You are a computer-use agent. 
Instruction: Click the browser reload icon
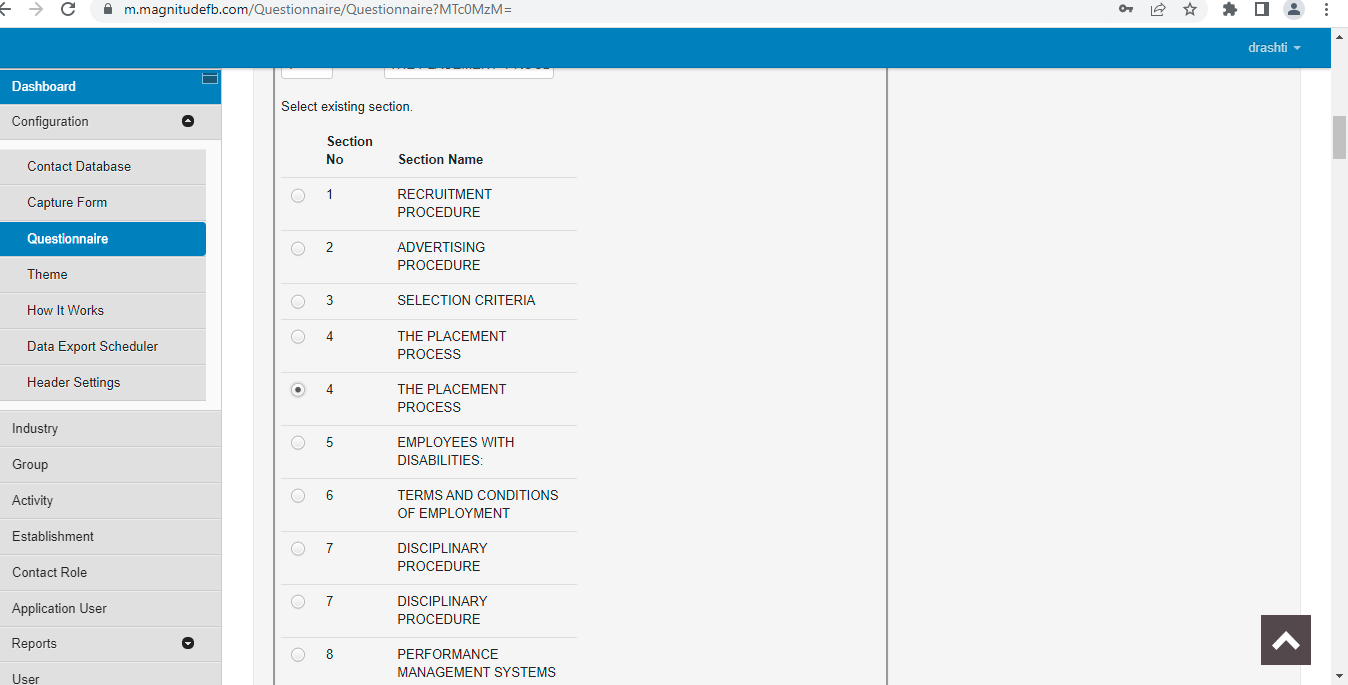68,9
